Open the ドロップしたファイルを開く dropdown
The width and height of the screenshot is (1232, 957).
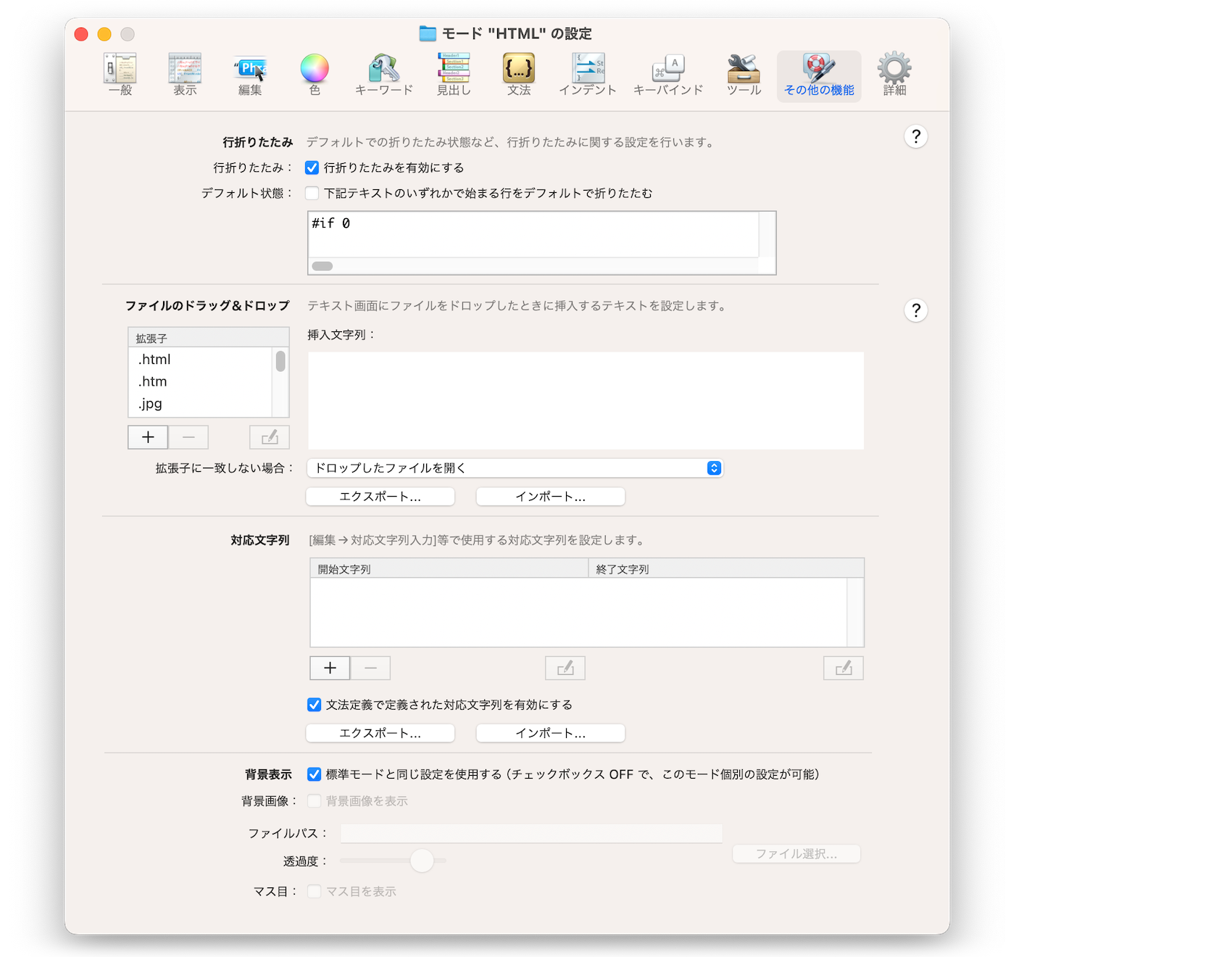tap(515, 468)
